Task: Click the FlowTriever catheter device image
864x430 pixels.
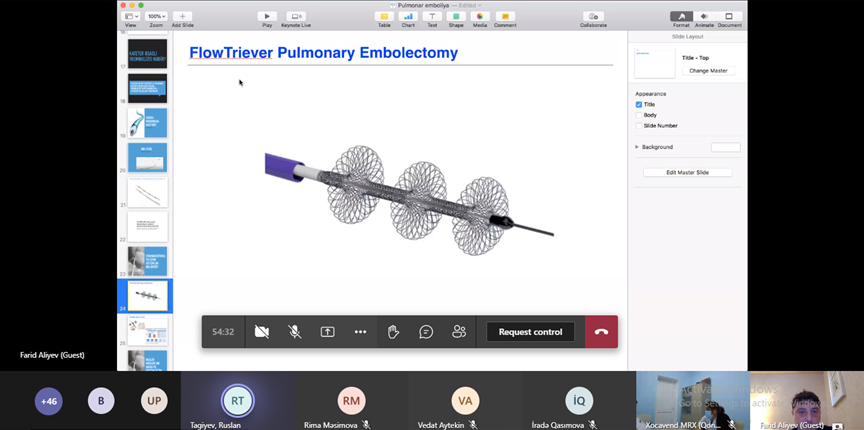Action: (409, 200)
